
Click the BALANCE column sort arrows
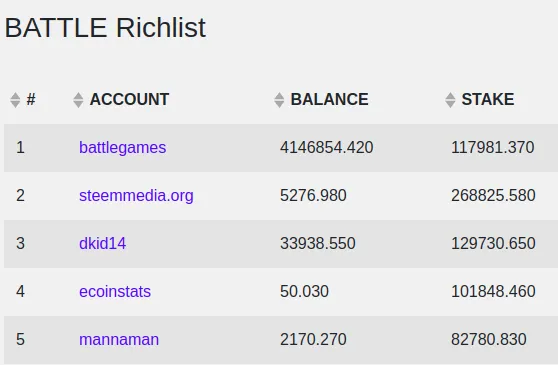click(279, 100)
